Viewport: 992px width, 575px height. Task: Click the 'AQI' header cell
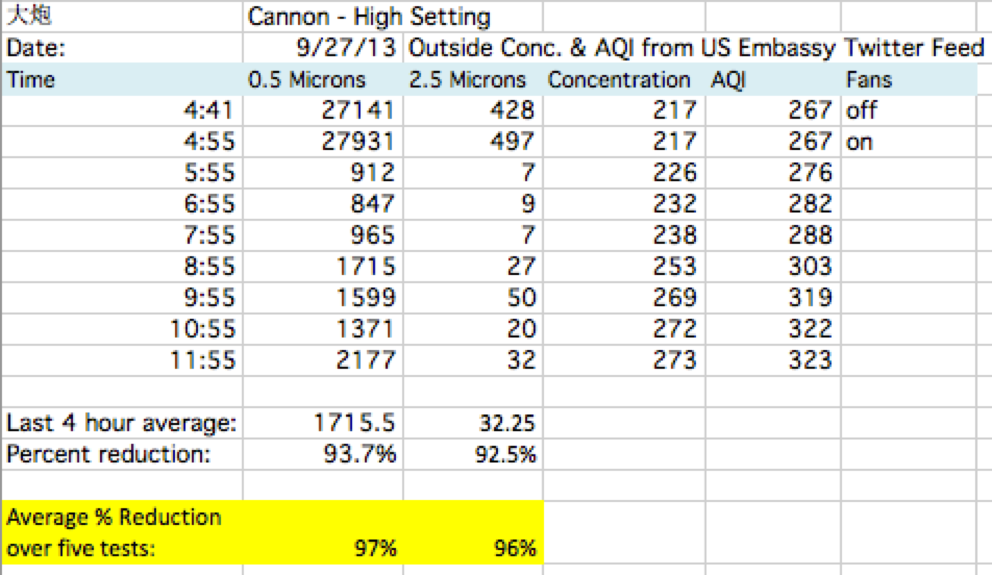[773, 80]
